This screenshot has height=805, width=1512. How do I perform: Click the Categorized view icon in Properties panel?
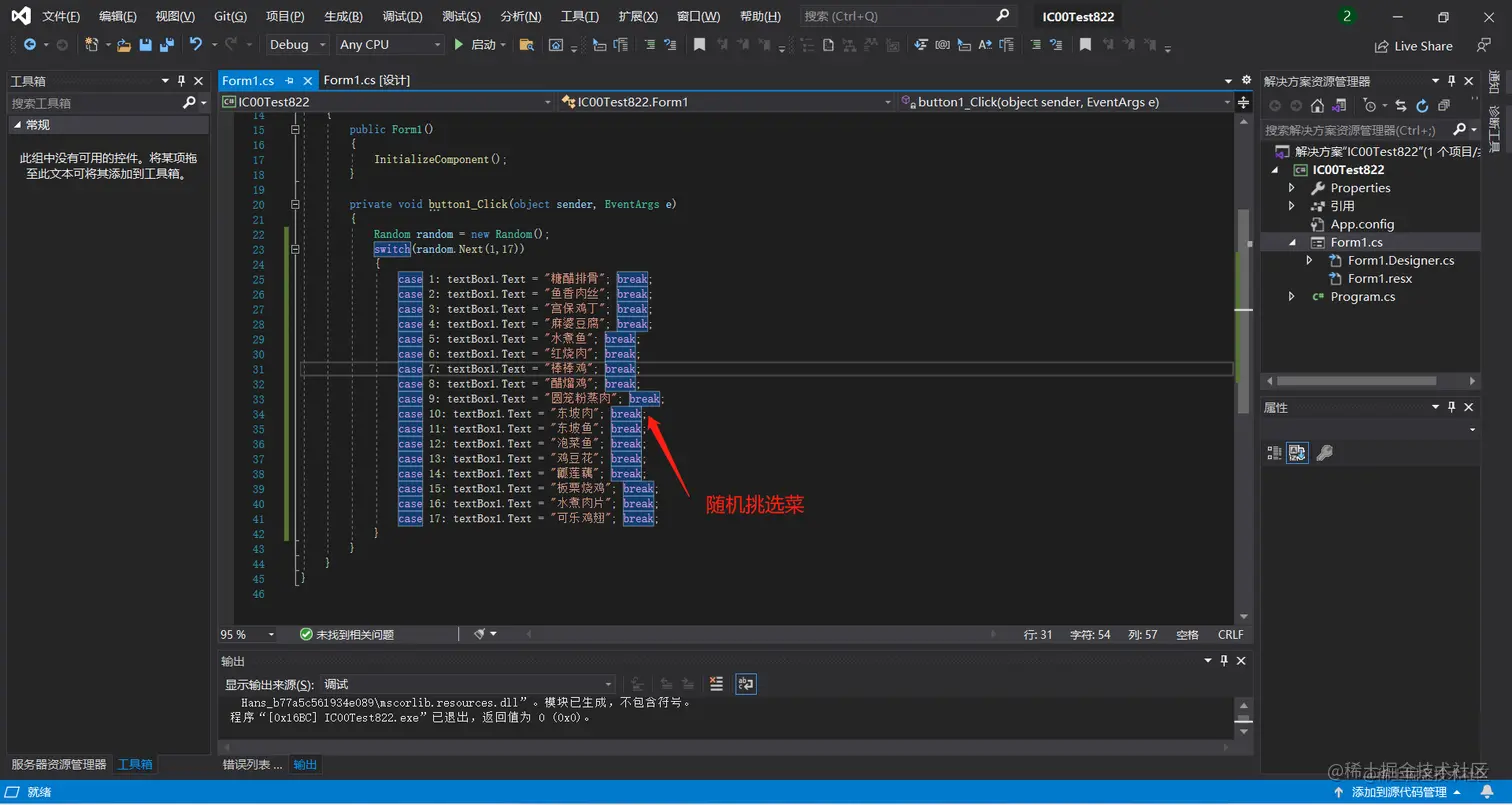point(1274,453)
